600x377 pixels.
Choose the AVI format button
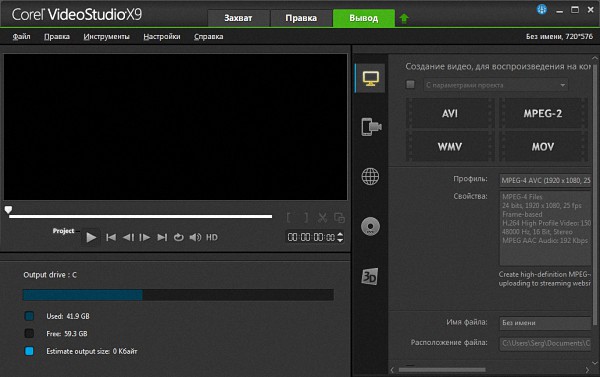pyautogui.click(x=450, y=113)
